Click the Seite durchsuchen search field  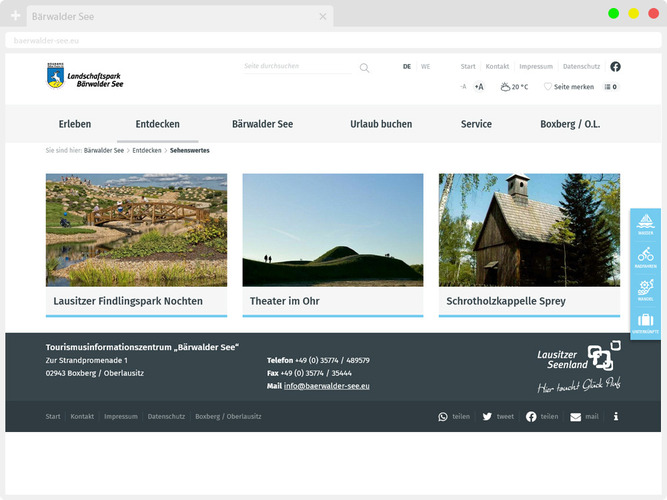[297, 66]
